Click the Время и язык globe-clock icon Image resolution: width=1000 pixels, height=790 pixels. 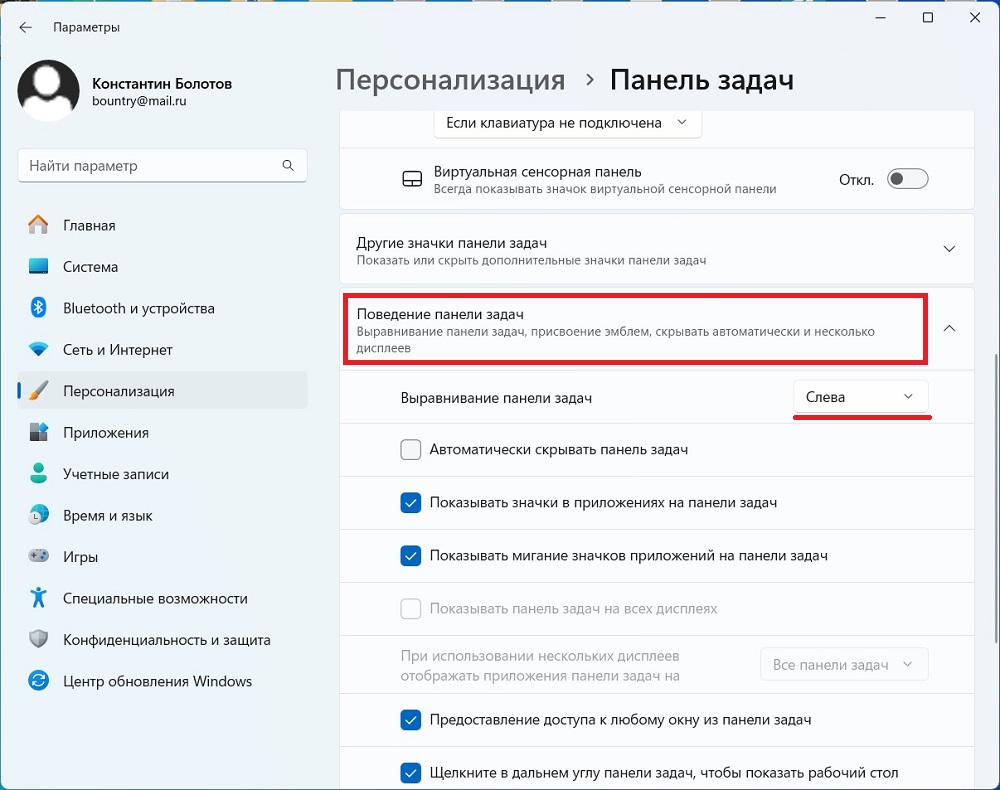coord(38,515)
